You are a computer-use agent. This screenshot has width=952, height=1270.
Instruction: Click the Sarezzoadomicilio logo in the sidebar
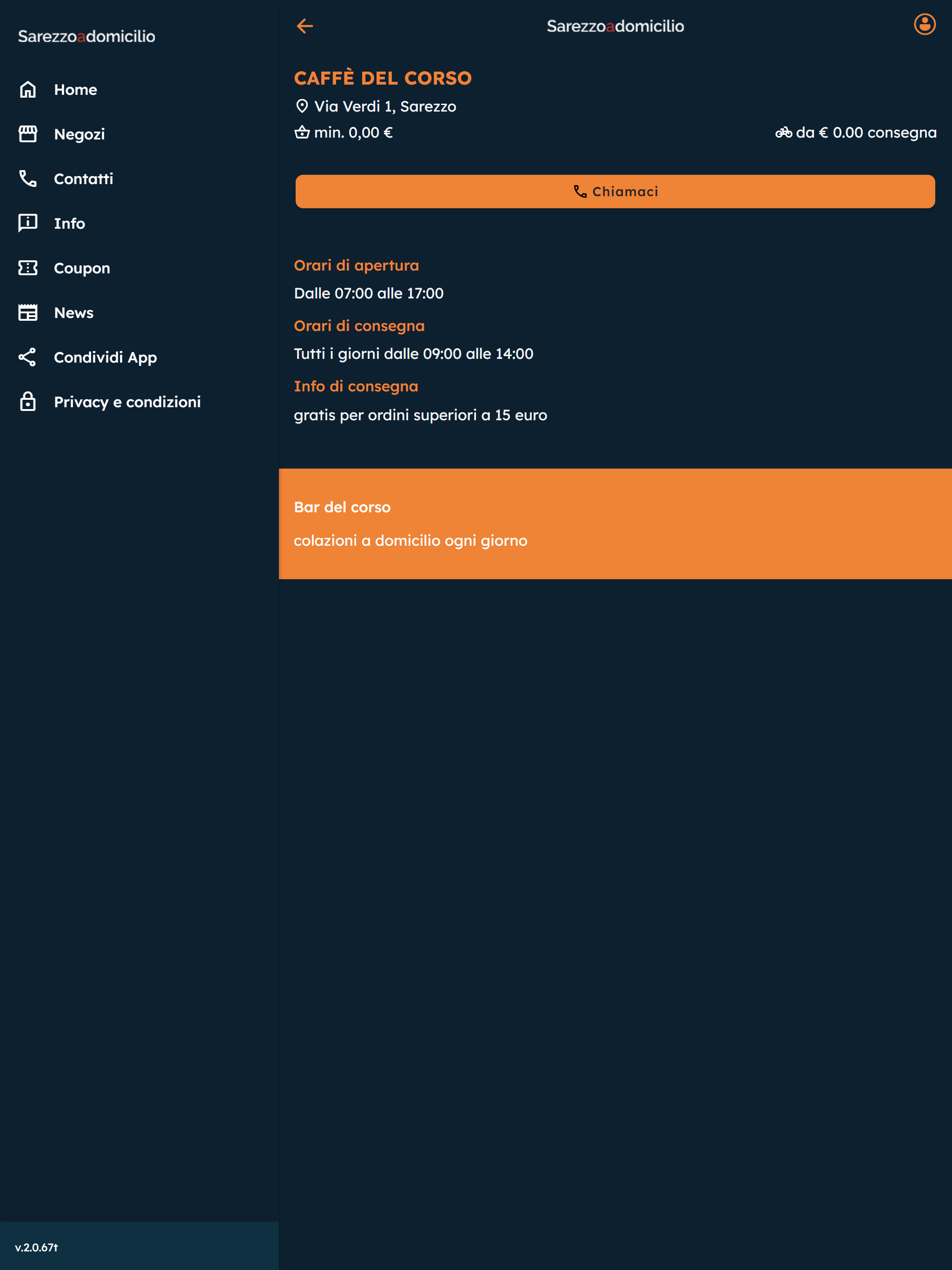point(87,36)
